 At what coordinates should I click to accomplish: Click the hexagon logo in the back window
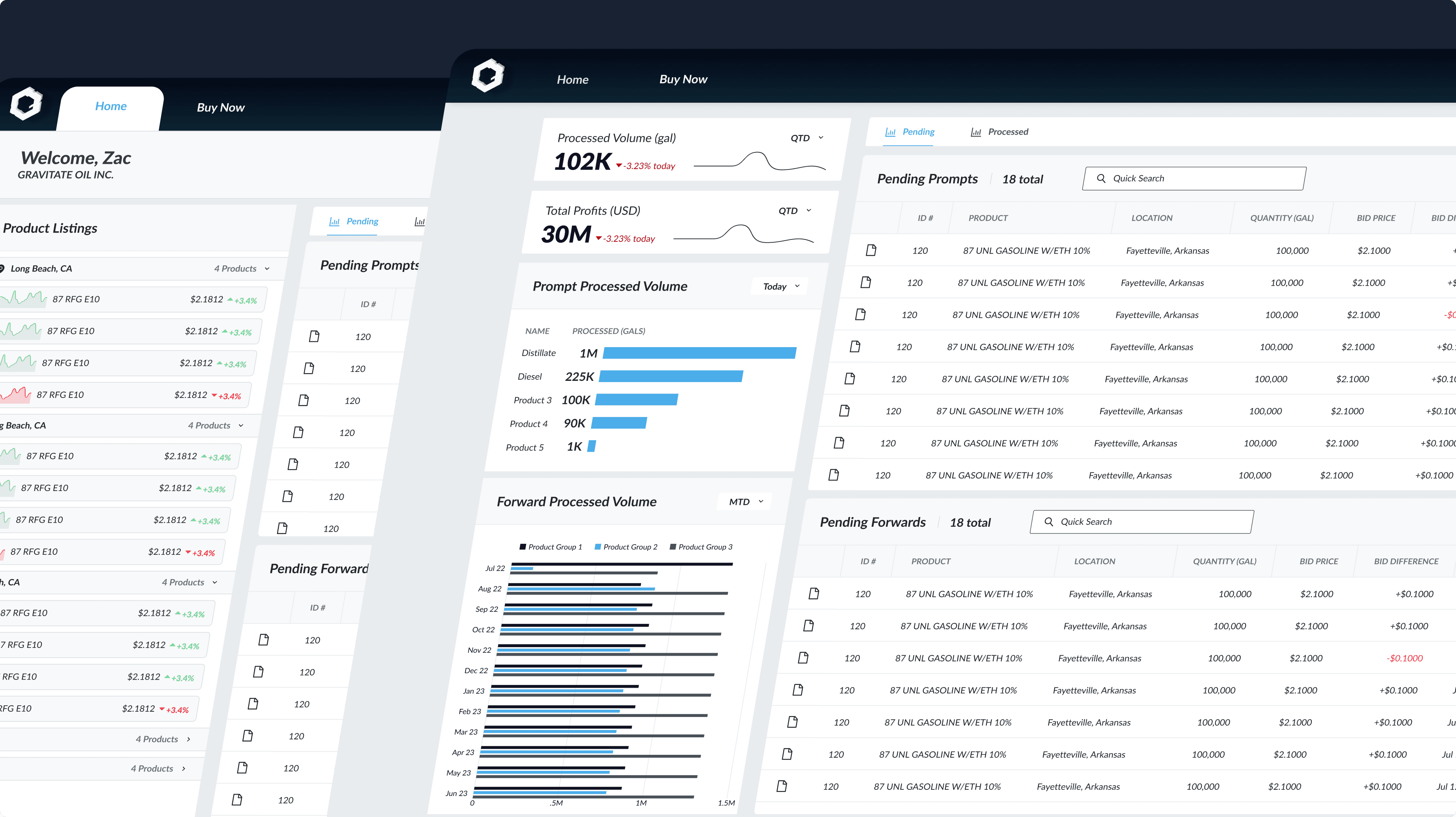(26, 104)
